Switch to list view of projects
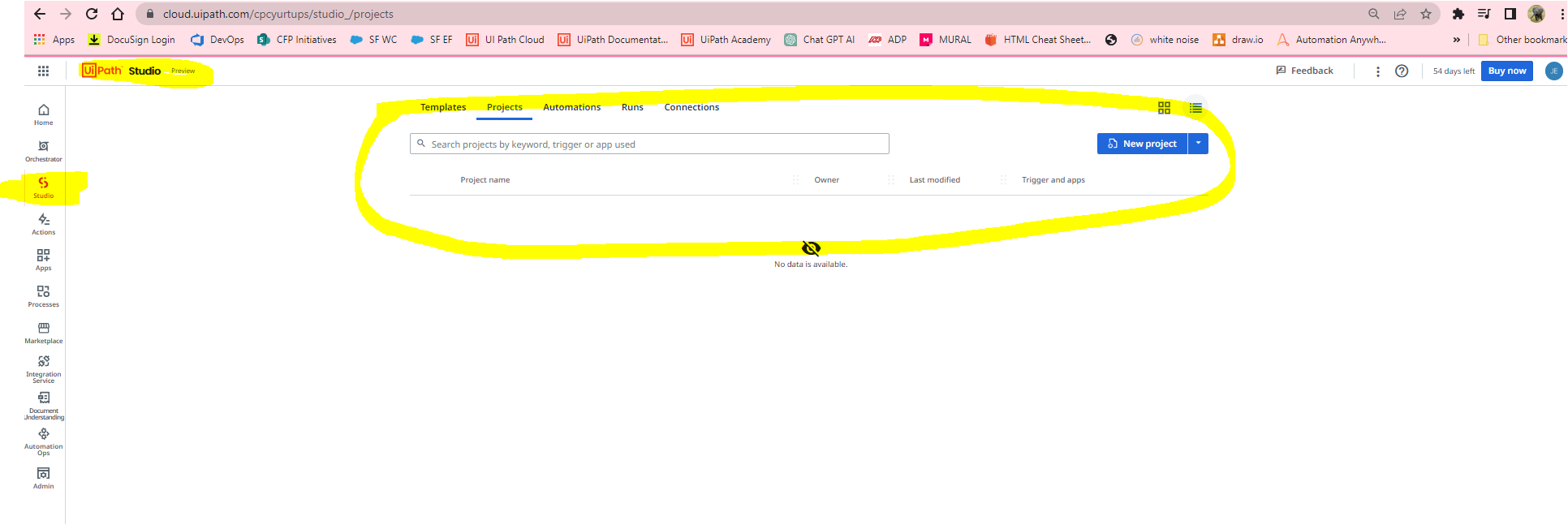 (1195, 107)
